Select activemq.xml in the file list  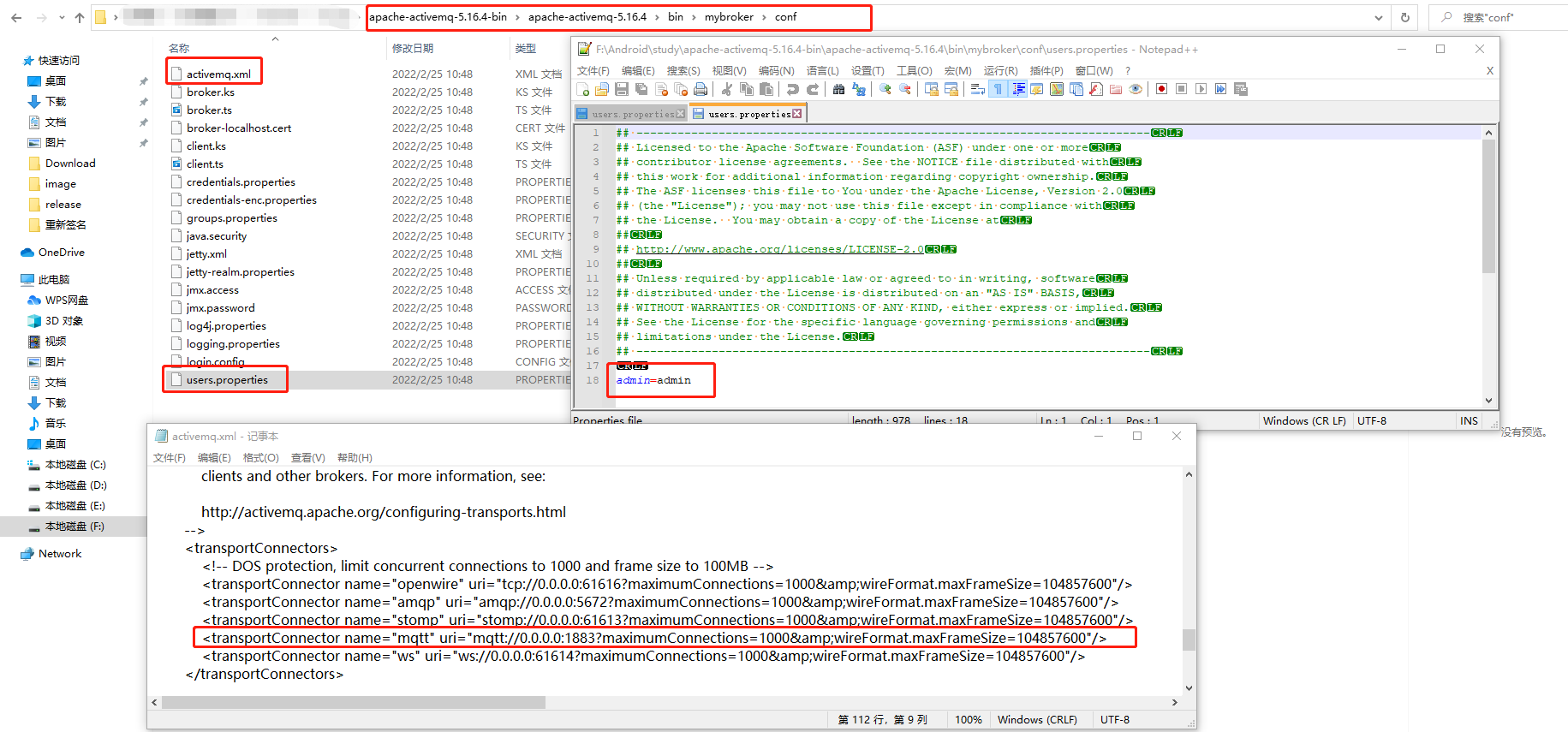tap(218, 74)
